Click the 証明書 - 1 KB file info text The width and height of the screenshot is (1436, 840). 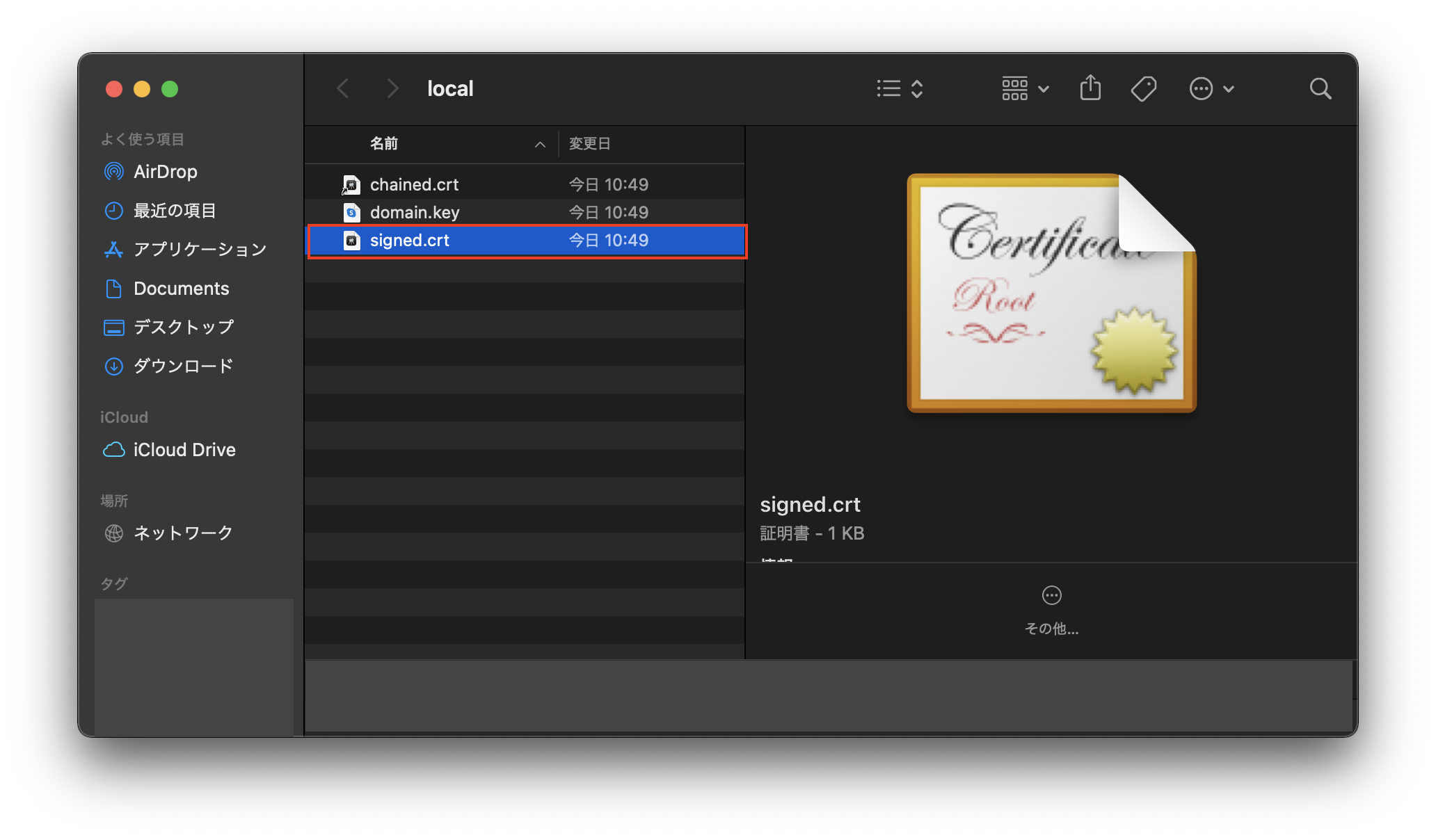pos(812,533)
